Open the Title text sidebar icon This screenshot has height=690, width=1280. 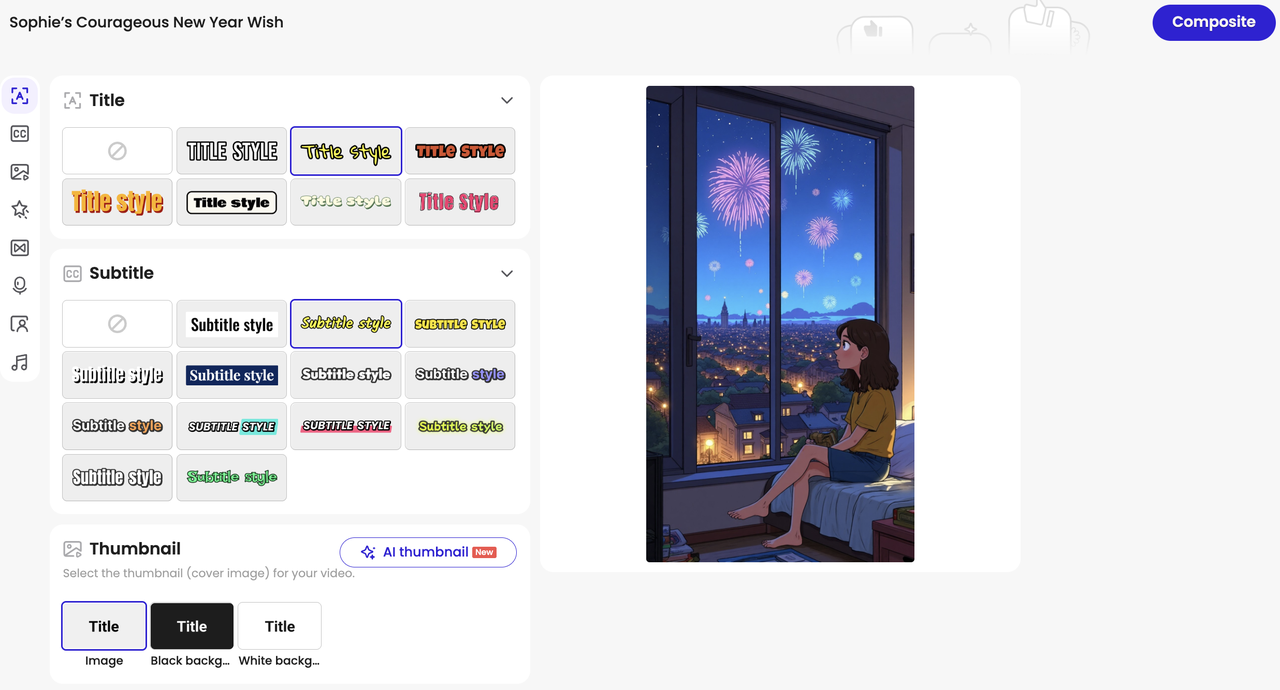coord(20,96)
